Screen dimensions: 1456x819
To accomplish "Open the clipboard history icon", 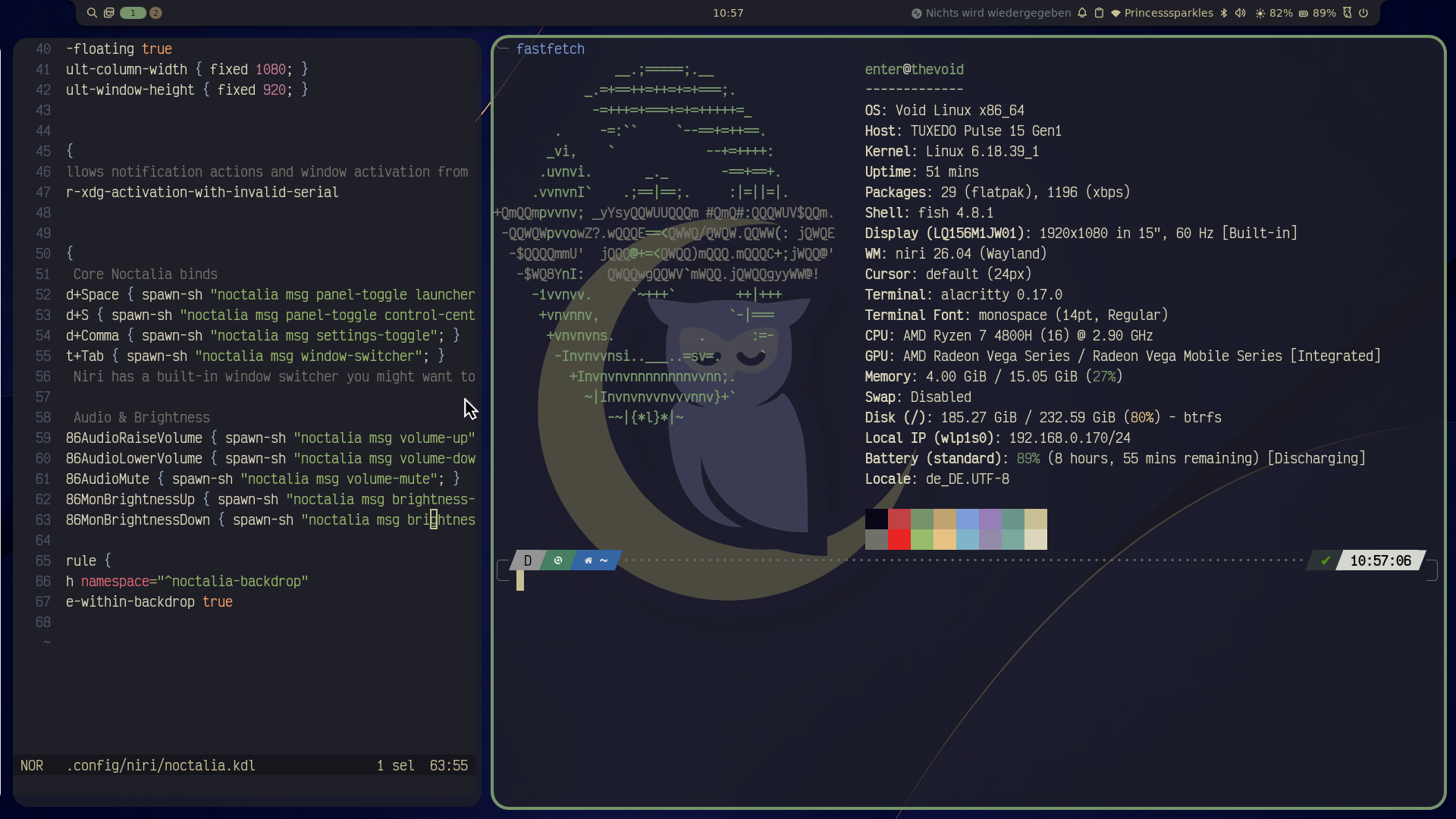I will coord(1099,13).
